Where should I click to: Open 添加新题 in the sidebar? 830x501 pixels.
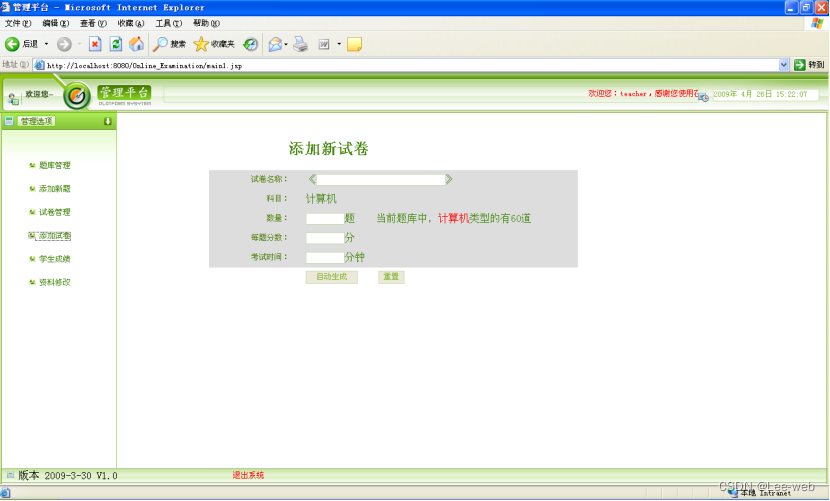[x=55, y=189]
